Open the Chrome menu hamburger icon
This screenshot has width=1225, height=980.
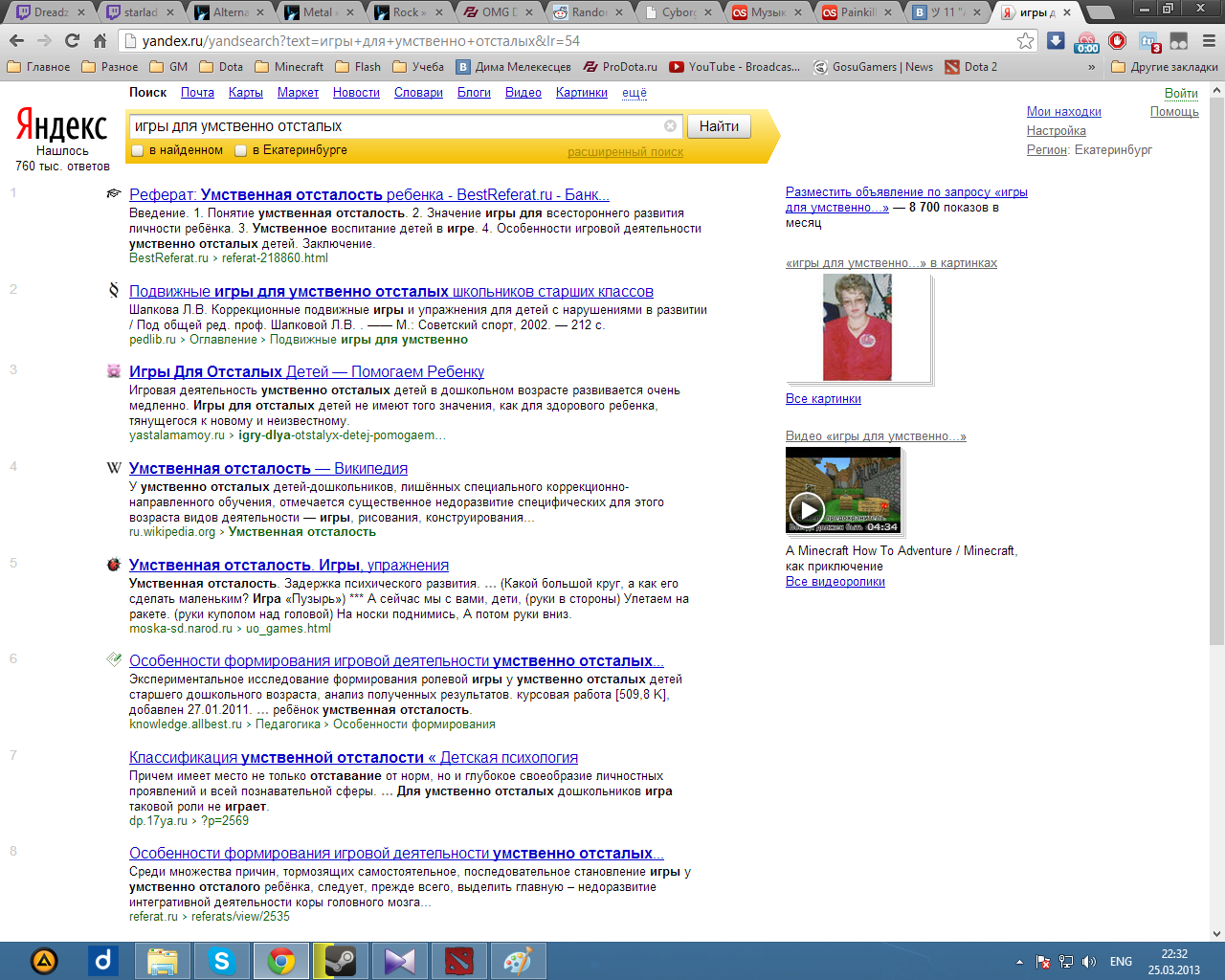click(x=1209, y=41)
